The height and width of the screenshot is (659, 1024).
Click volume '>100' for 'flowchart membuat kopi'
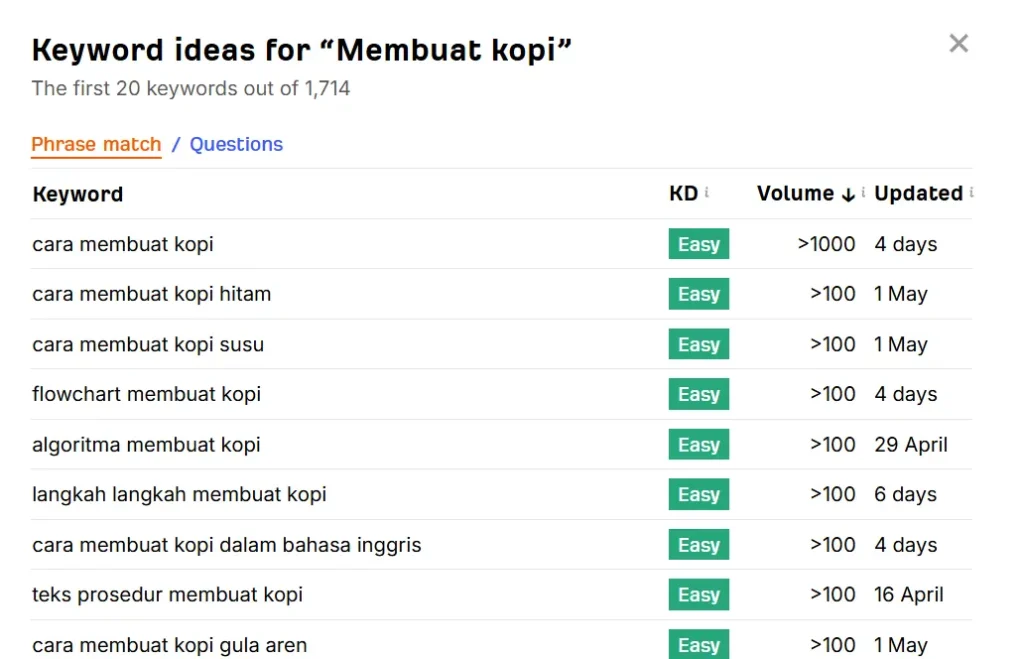pos(833,394)
